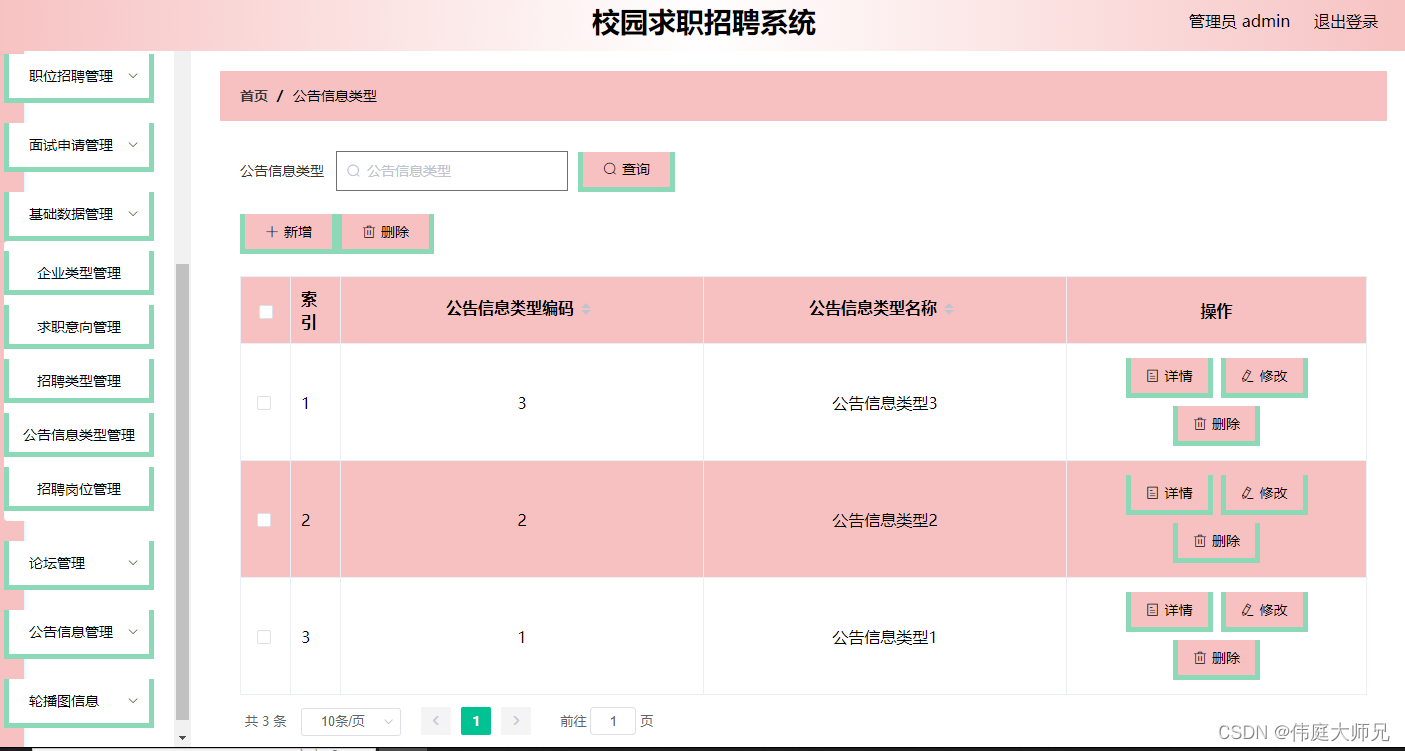The height and width of the screenshot is (751, 1405).
Task: Click 退出登录 to log out
Action: [x=1346, y=21]
